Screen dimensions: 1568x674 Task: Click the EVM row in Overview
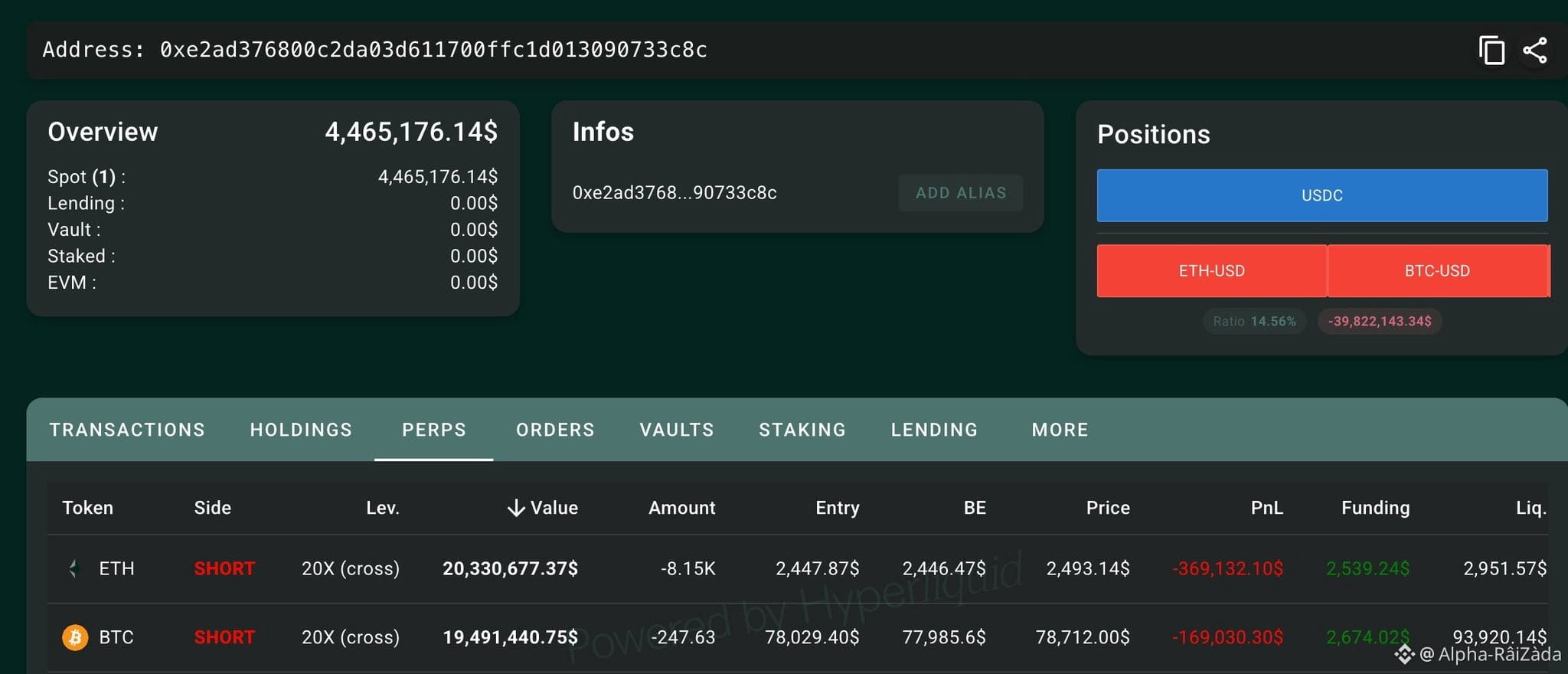tap(273, 283)
